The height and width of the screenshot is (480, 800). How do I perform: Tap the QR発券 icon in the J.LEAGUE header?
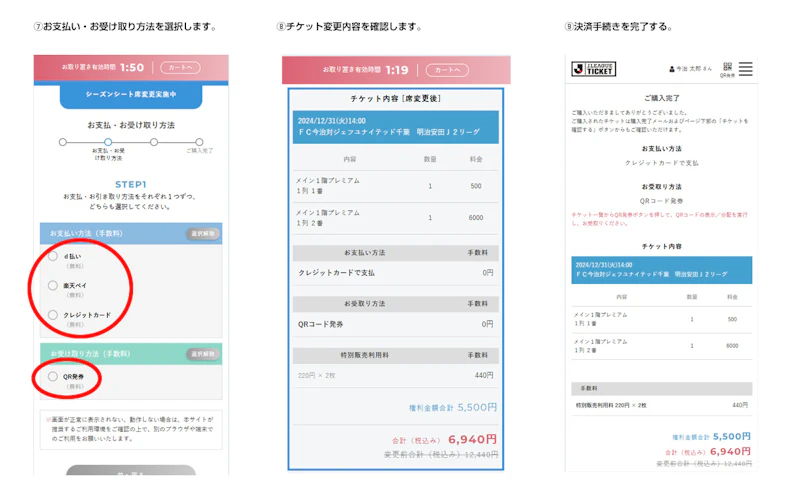pos(728,69)
